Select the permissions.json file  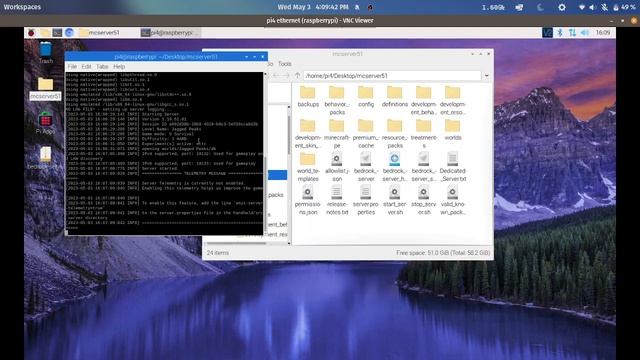click(308, 200)
